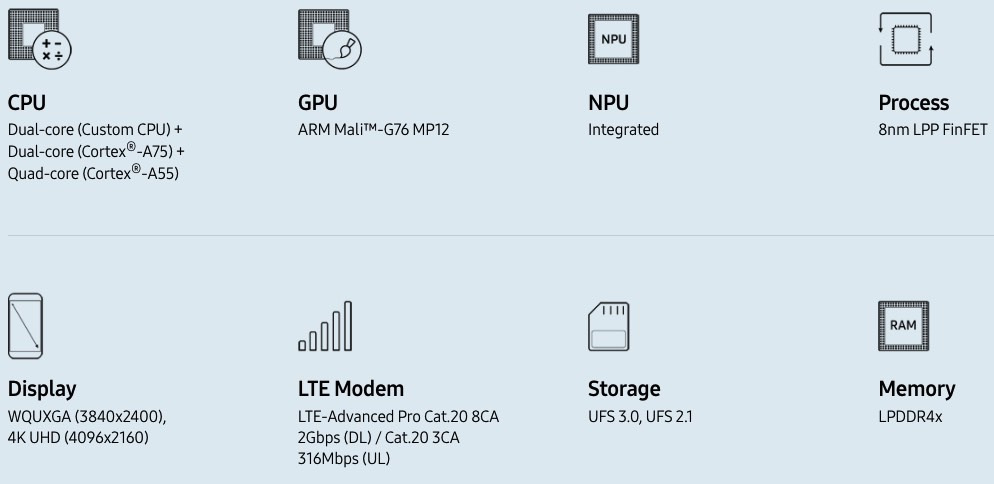This screenshot has height=484, width=994.
Task: Click the LPDDR4x memory text
Action: [x=910, y=417]
